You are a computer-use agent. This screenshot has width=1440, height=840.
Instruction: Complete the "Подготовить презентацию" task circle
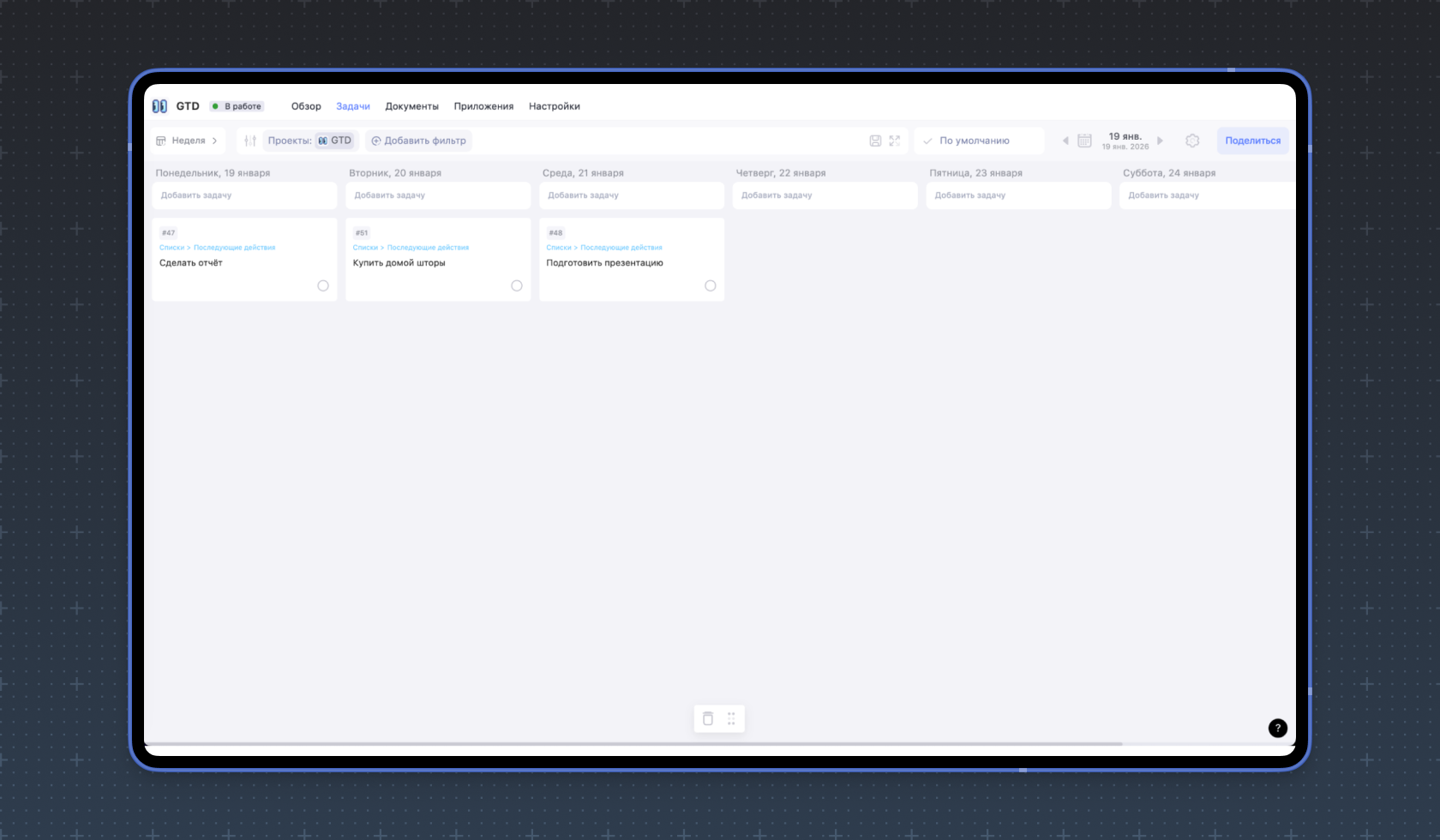click(711, 286)
